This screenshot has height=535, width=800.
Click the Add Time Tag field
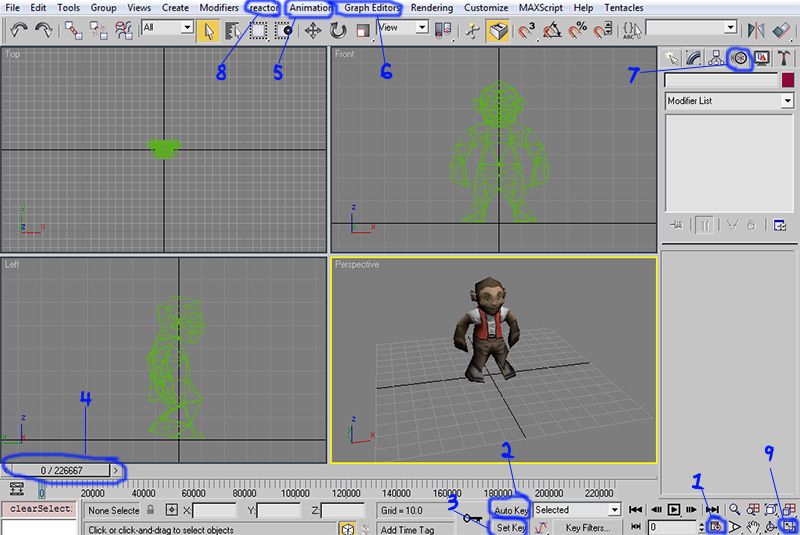click(x=413, y=529)
